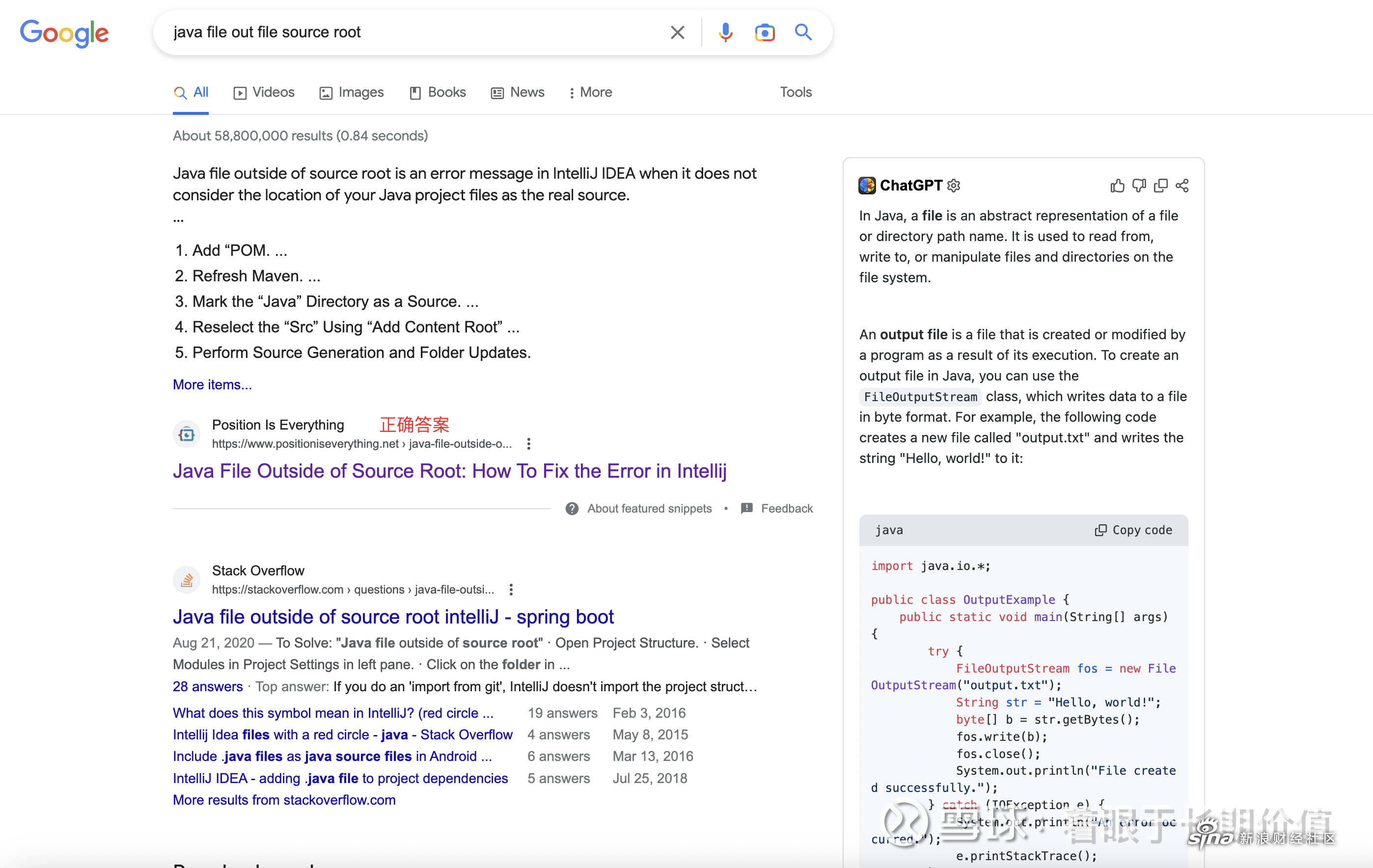Click the stackoverflow.com breadcrumb URL
This screenshot has height=868, width=1373.
[353, 589]
